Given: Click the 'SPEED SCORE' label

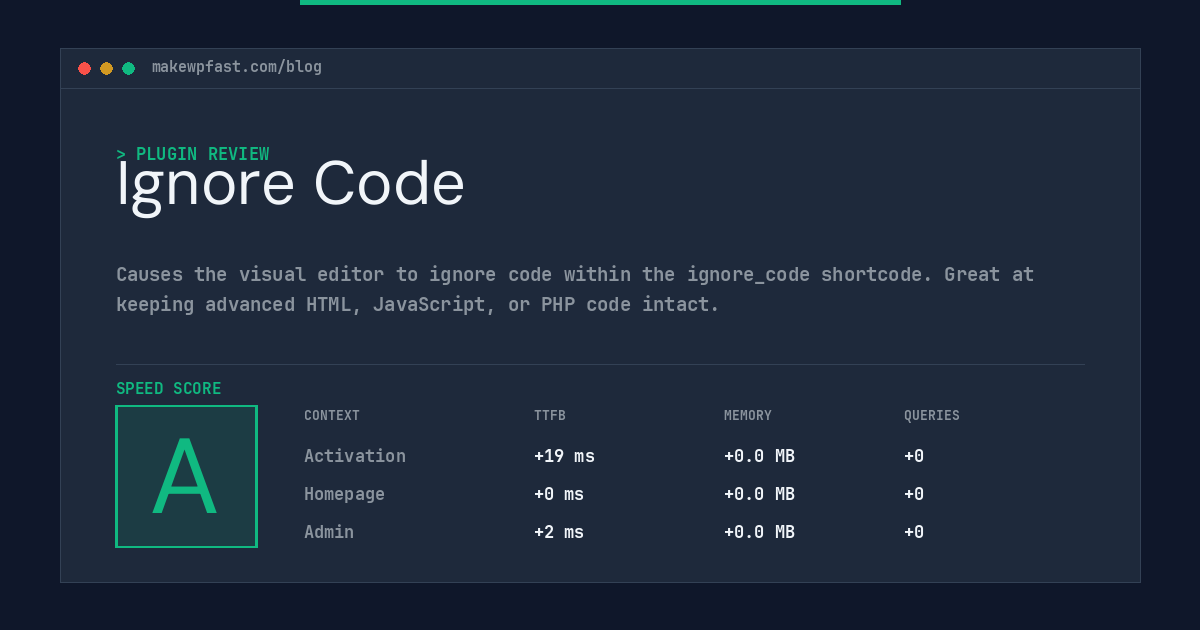Looking at the screenshot, I should 169,389.
